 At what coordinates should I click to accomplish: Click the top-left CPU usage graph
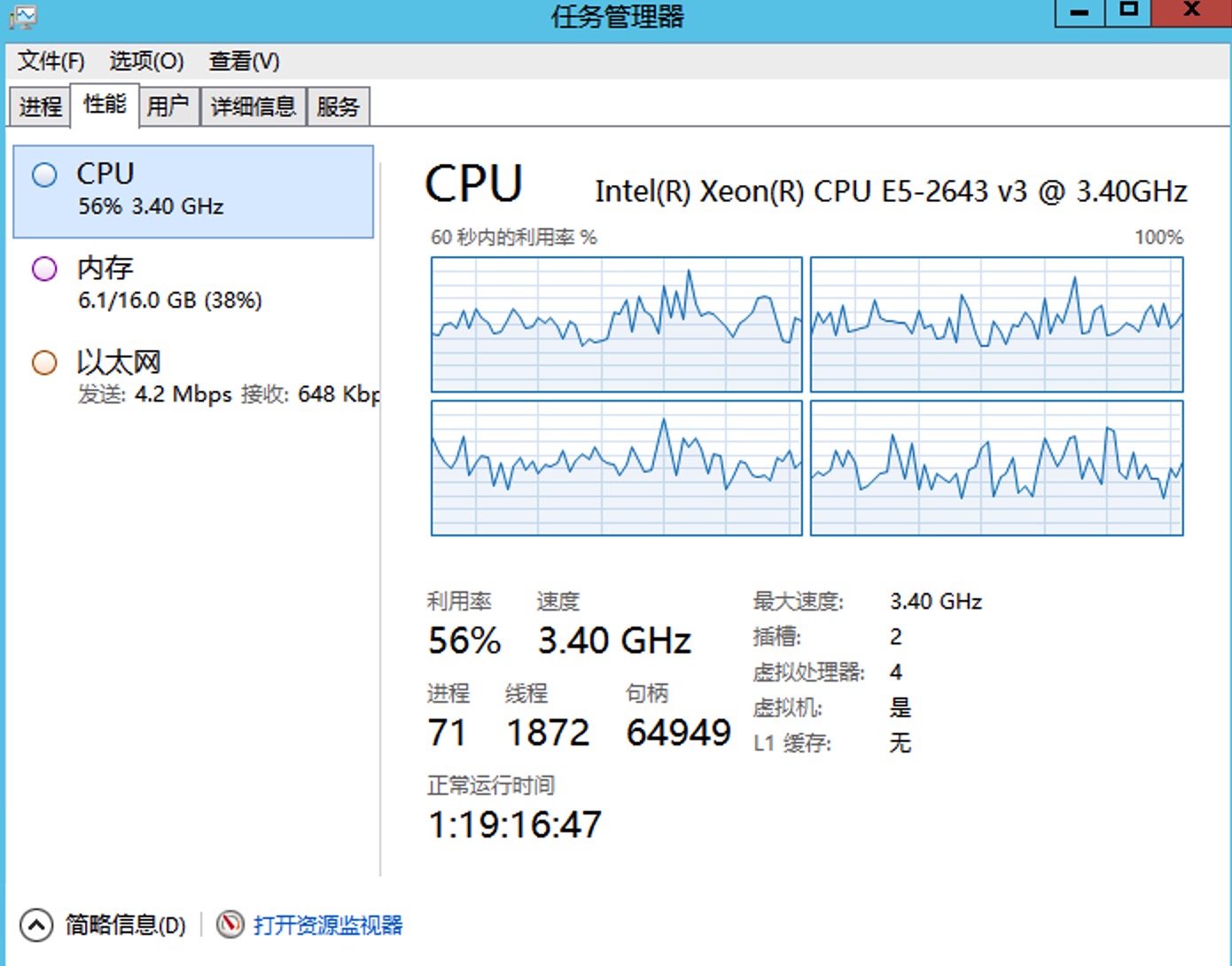click(616, 324)
